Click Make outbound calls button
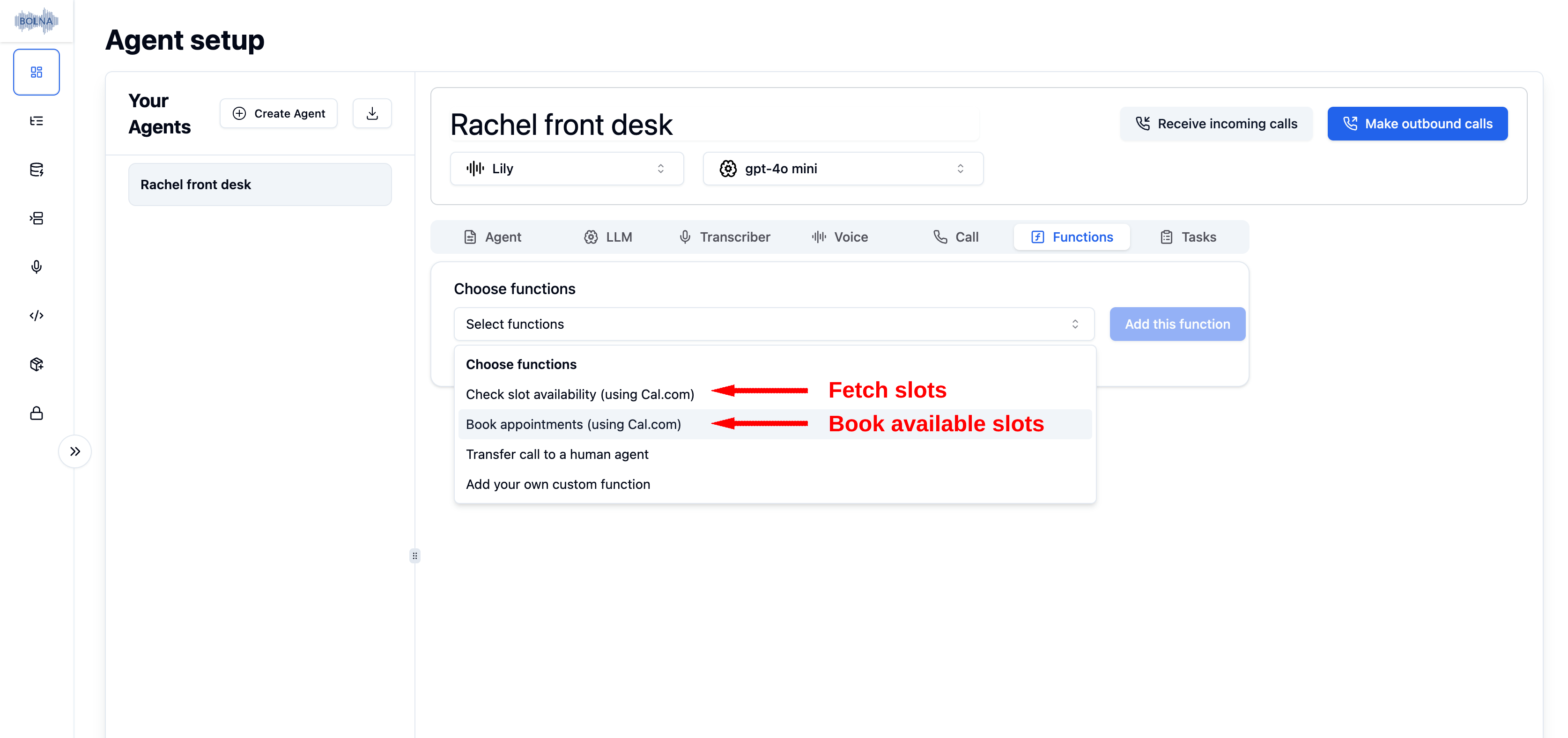Image resolution: width=1568 pixels, height=738 pixels. point(1417,124)
